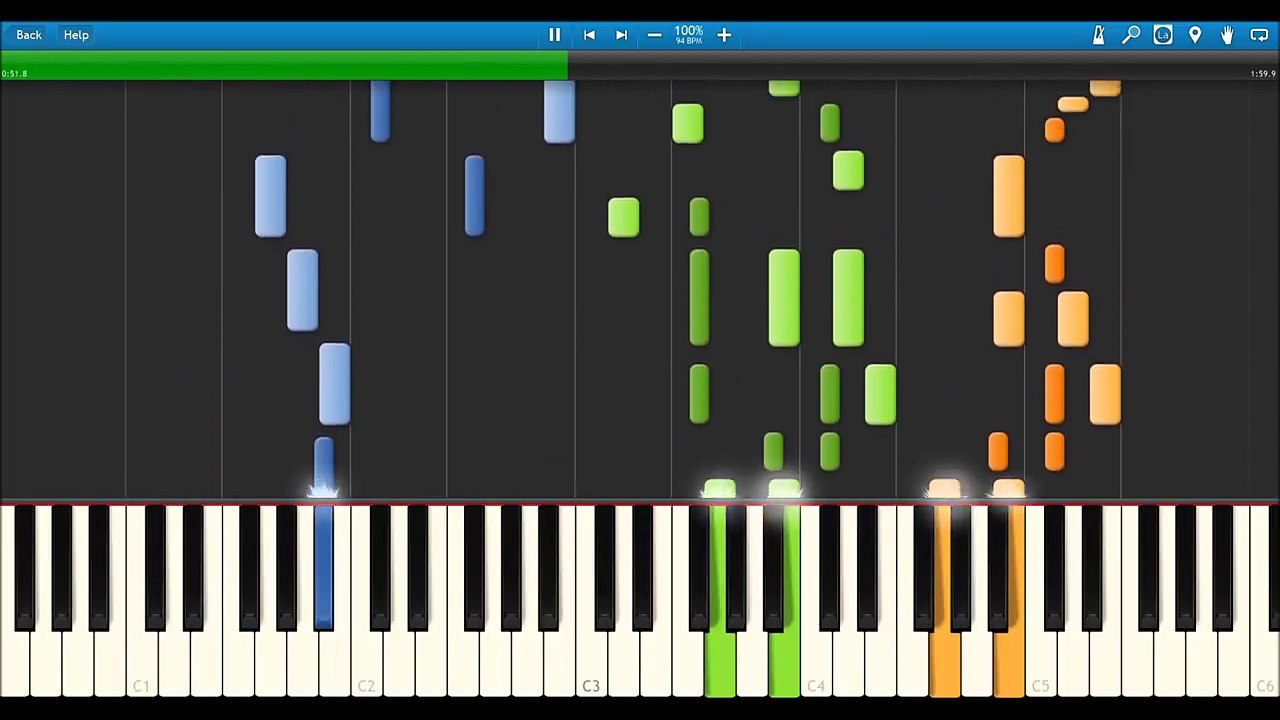Viewport: 1280px width, 720px height.
Task: Open the bookmarks pin icon
Action: pyautogui.click(x=1195, y=35)
